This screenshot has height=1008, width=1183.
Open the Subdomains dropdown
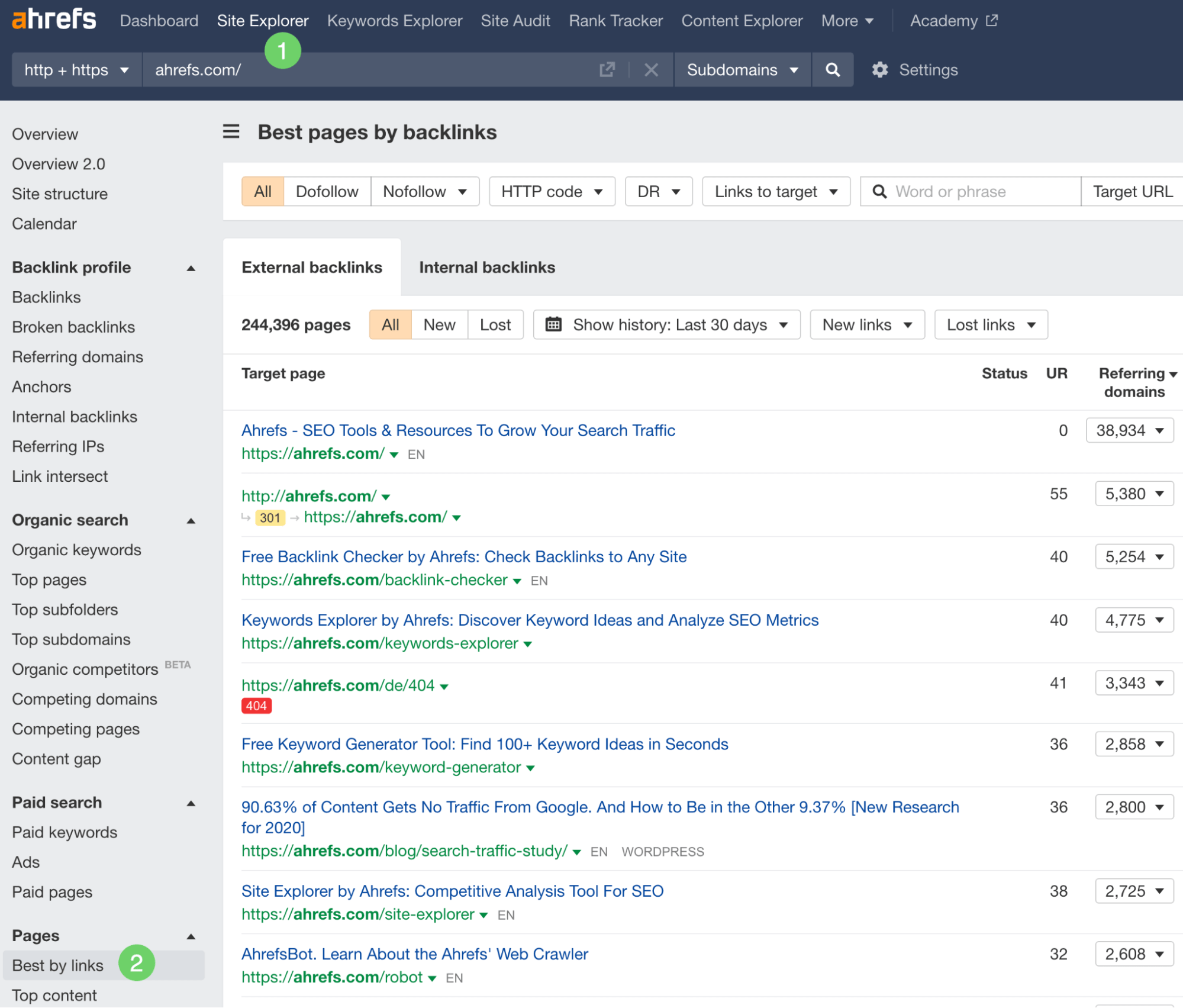(x=742, y=70)
